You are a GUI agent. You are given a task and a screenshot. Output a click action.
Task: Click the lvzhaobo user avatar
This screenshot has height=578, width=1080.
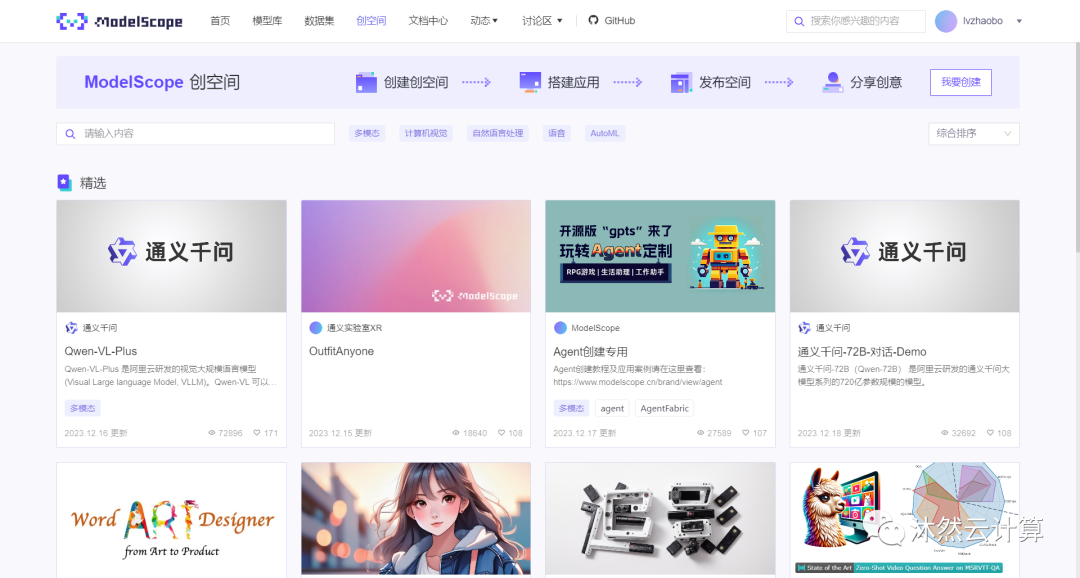coord(946,21)
